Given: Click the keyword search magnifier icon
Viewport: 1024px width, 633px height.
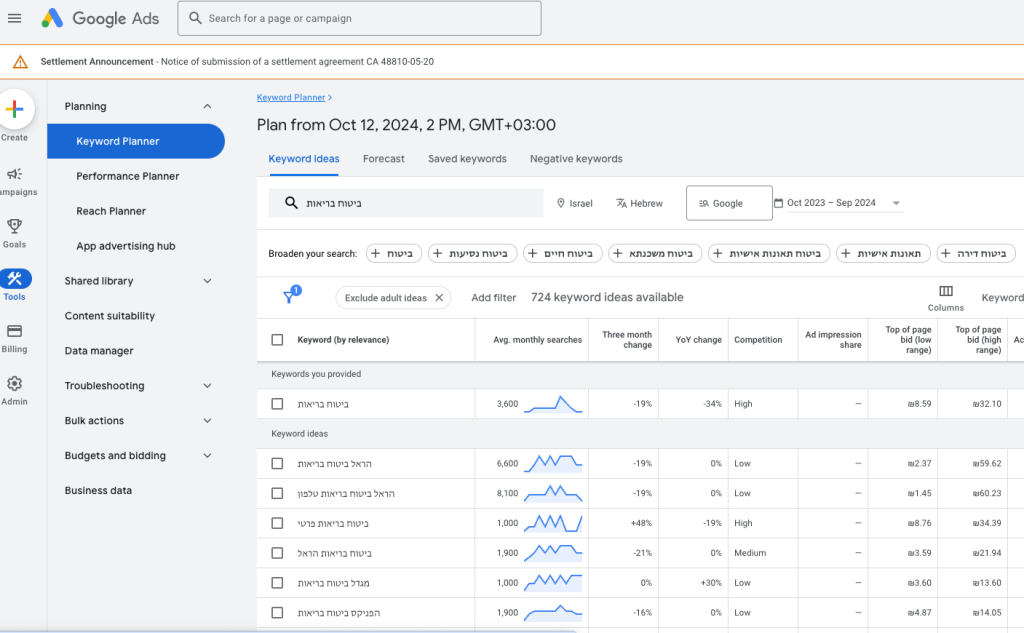Looking at the screenshot, I should [x=291, y=203].
